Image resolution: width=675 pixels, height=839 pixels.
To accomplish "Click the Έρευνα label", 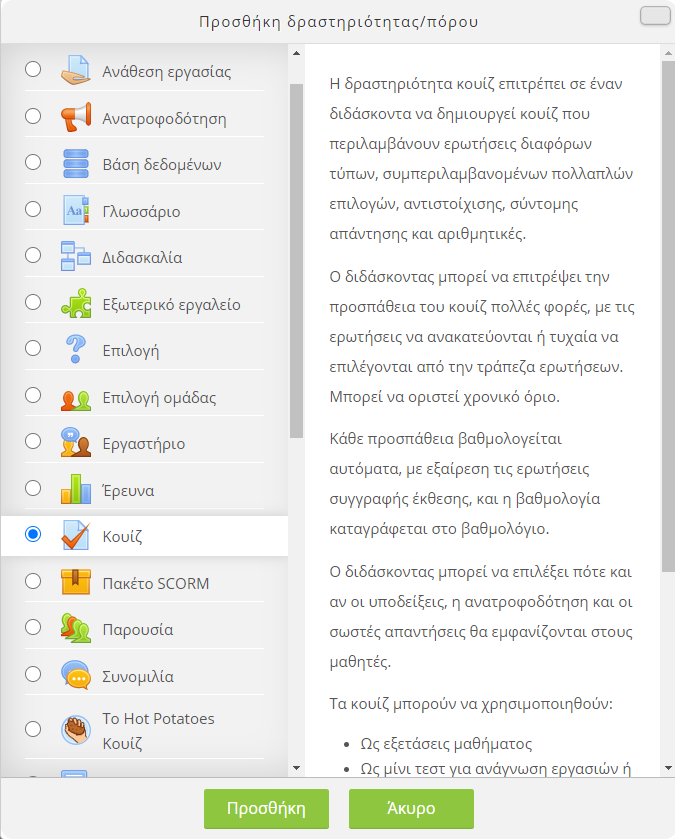I will coord(128,490).
